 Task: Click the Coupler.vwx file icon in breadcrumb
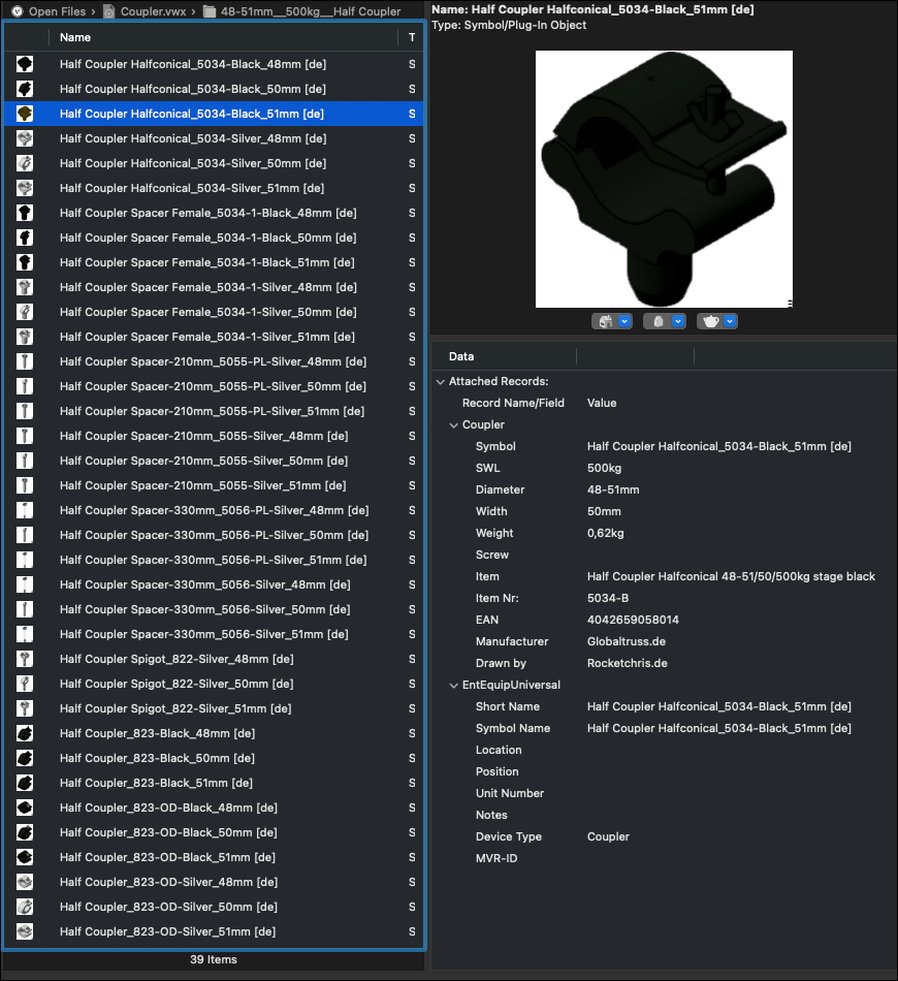[x=109, y=11]
